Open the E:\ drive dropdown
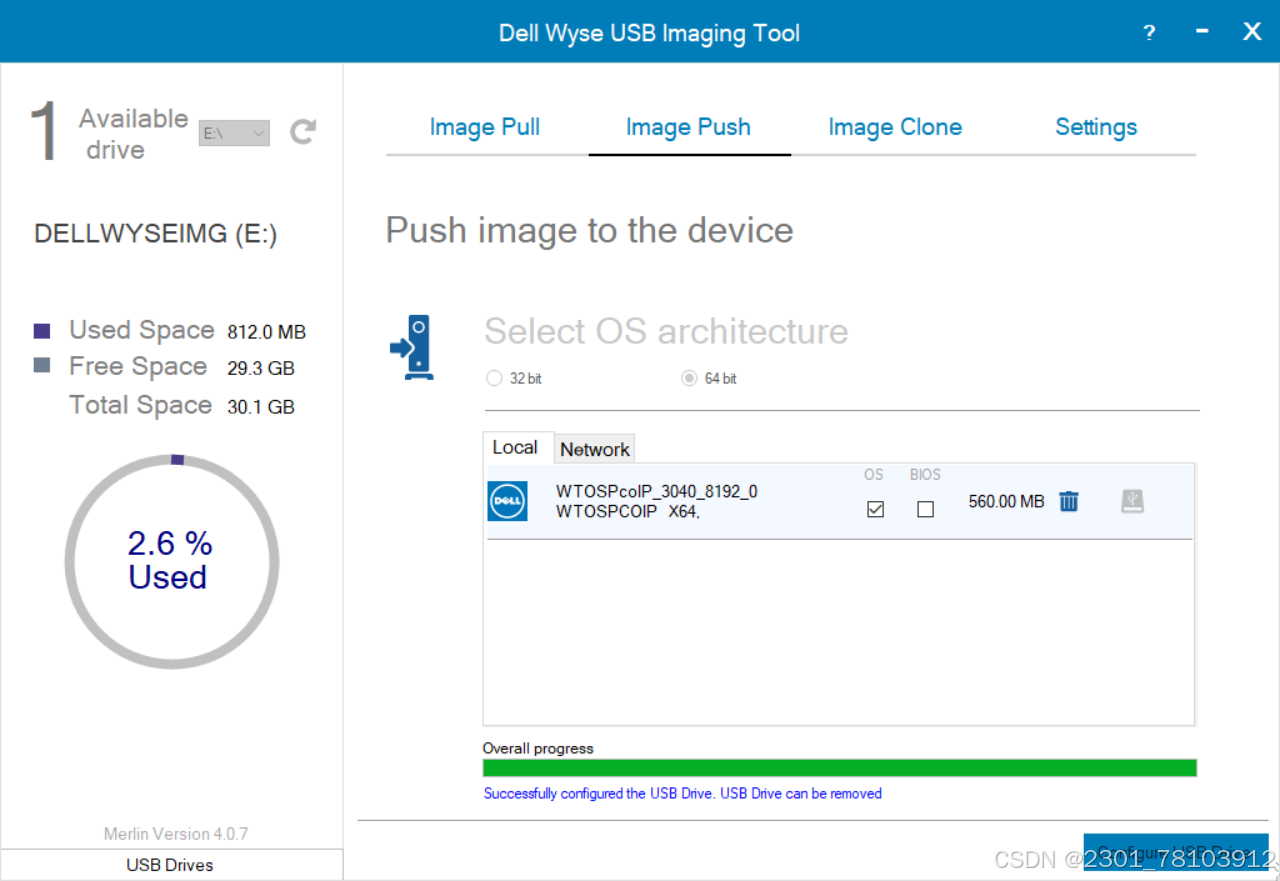This screenshot has height=881, width=1280. (x=234, y=132)
